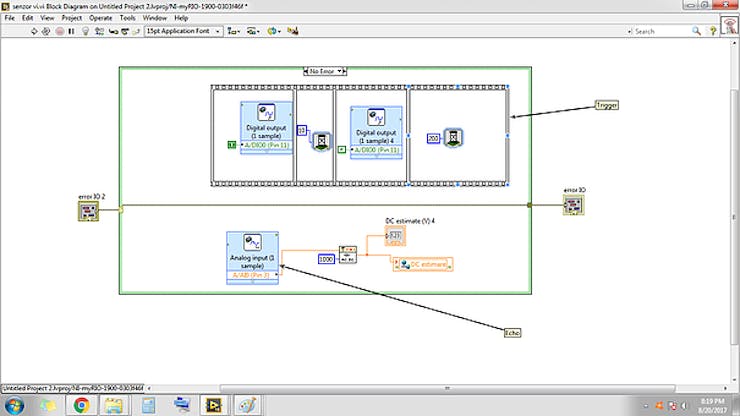Image resolution: width=740 pixels, height=416 pixels.
Task: Click the scroll-up arrow on vertical scrollbar
Action: [x=734, y=43]
